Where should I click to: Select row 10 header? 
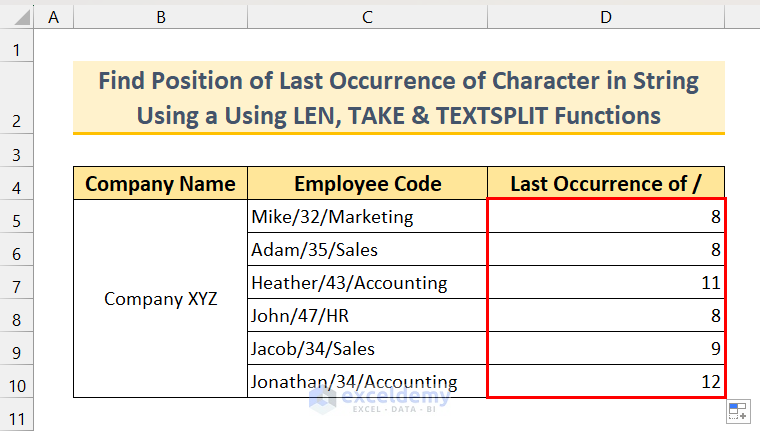pyautogui.click(x=17, y=382)
